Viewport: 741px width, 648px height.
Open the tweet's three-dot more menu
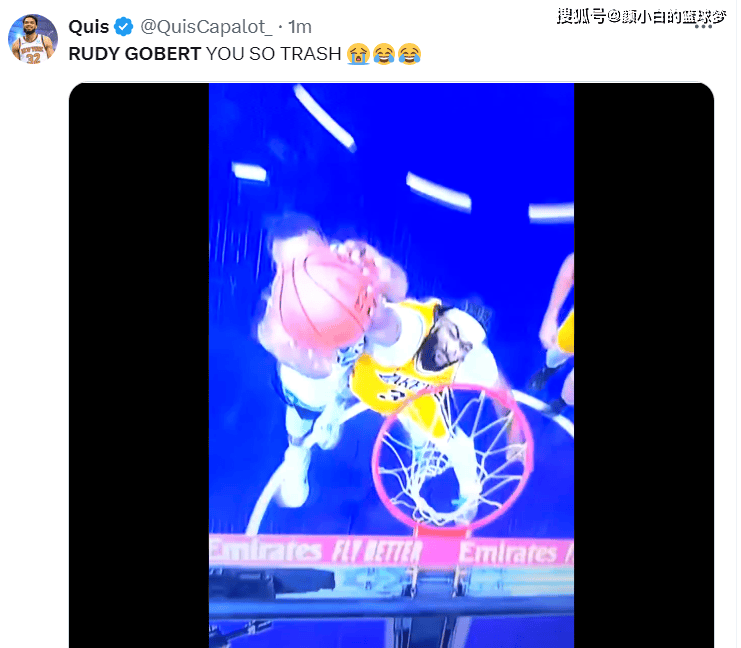point(703,27)
